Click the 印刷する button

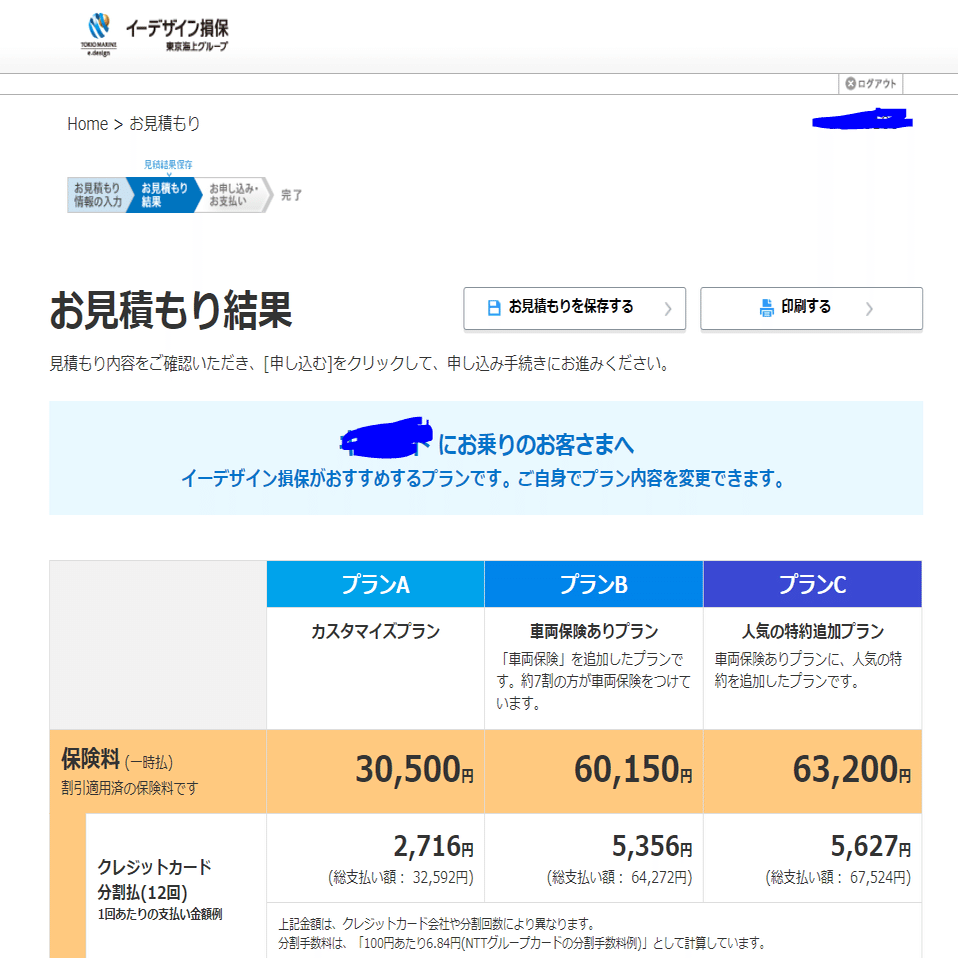[x=811, y=309]
